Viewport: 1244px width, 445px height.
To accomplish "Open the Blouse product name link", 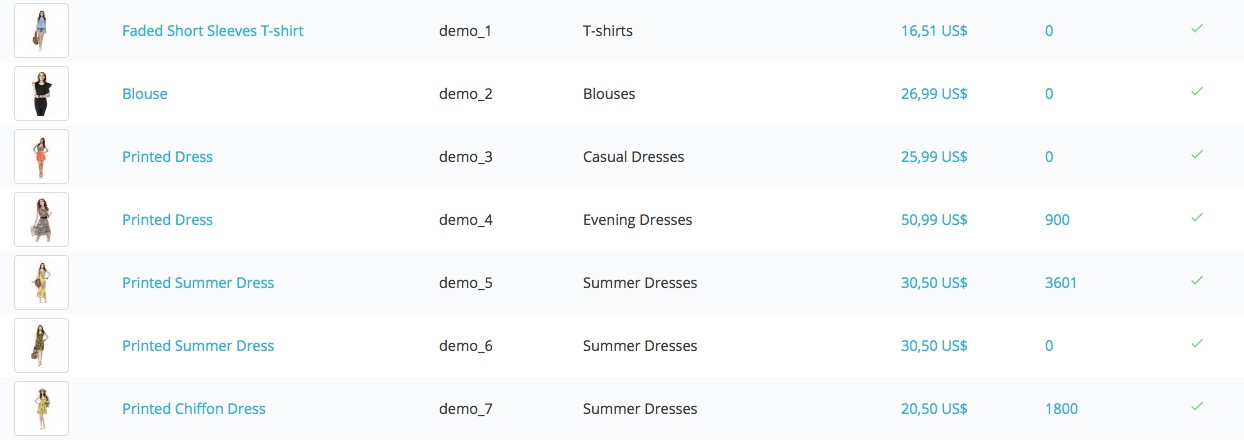I will 145,94.
